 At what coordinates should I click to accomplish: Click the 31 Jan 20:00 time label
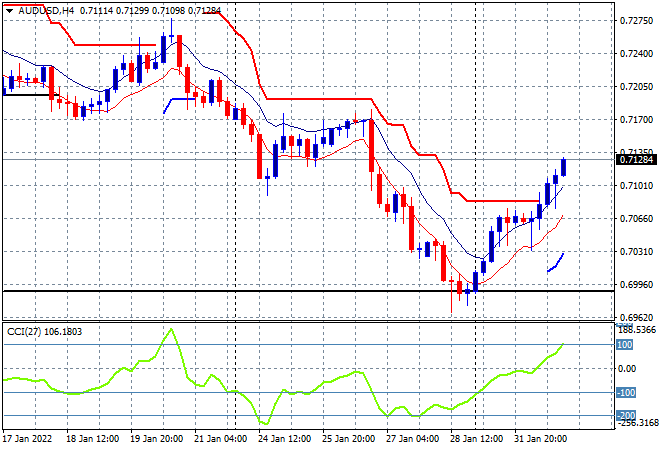(x=540, y=439)
